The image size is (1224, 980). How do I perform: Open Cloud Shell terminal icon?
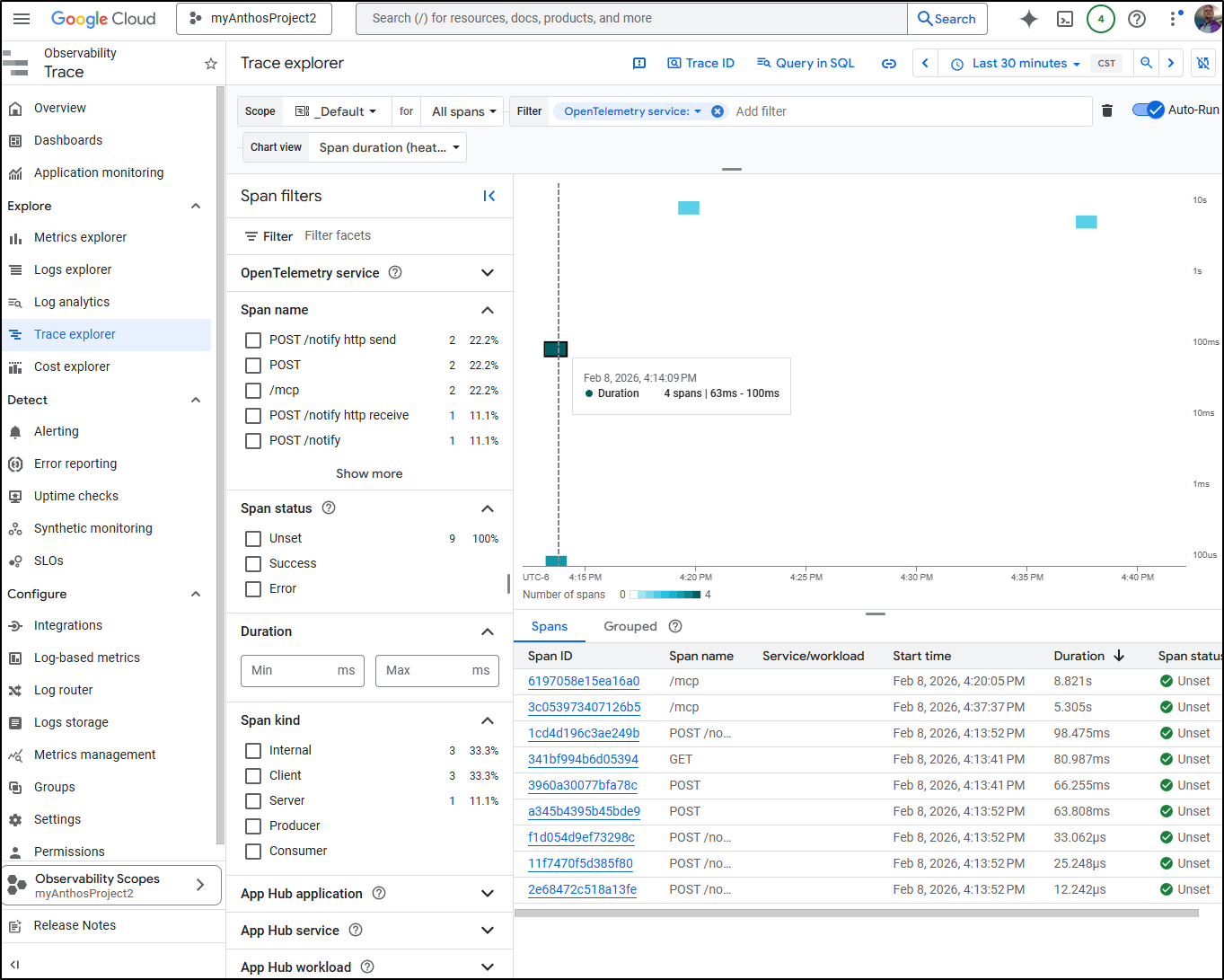[1065, 19]
